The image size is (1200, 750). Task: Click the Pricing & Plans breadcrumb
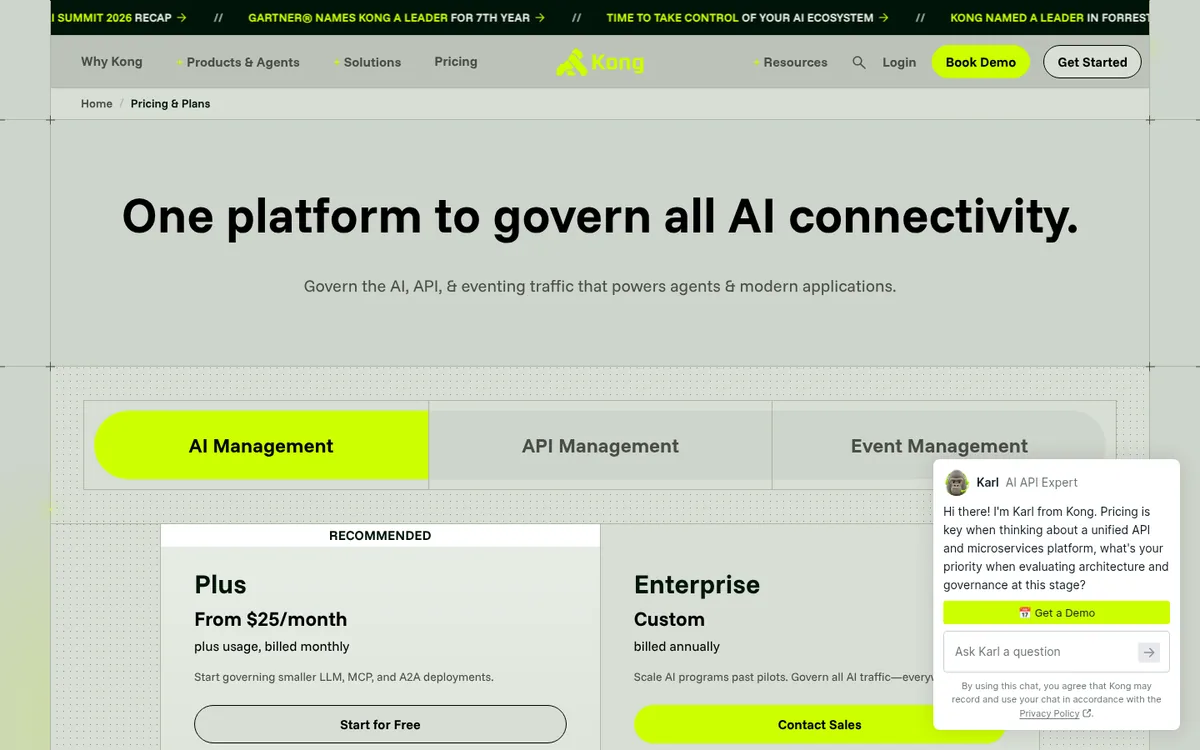pyautogui.click(x=170, y=104)
